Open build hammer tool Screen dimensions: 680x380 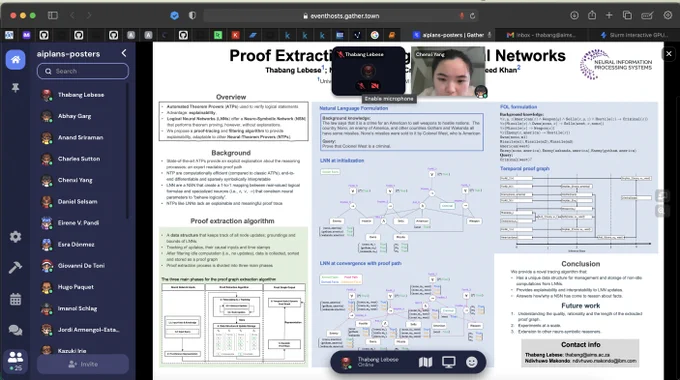click(x=16, y=267)
